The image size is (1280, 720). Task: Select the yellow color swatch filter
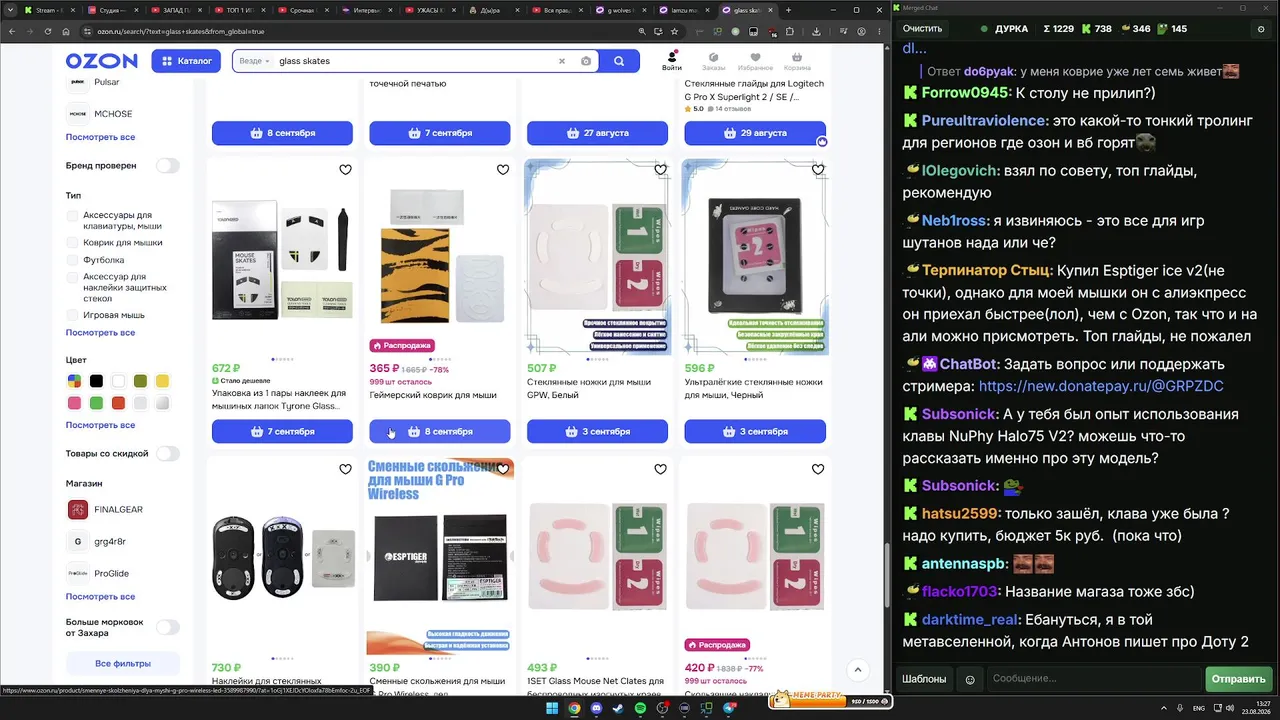pyautogui.click(x=162, y=381)
